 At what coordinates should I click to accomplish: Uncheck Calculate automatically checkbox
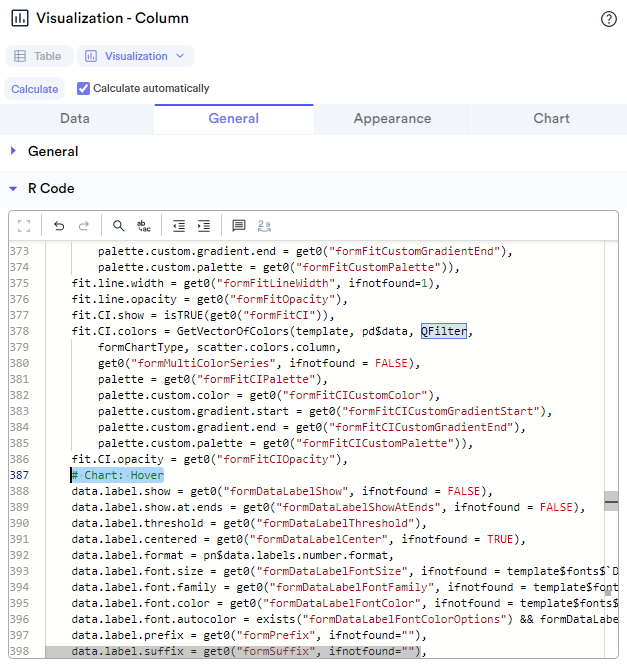pyautogui.click(x=84, y=88)
